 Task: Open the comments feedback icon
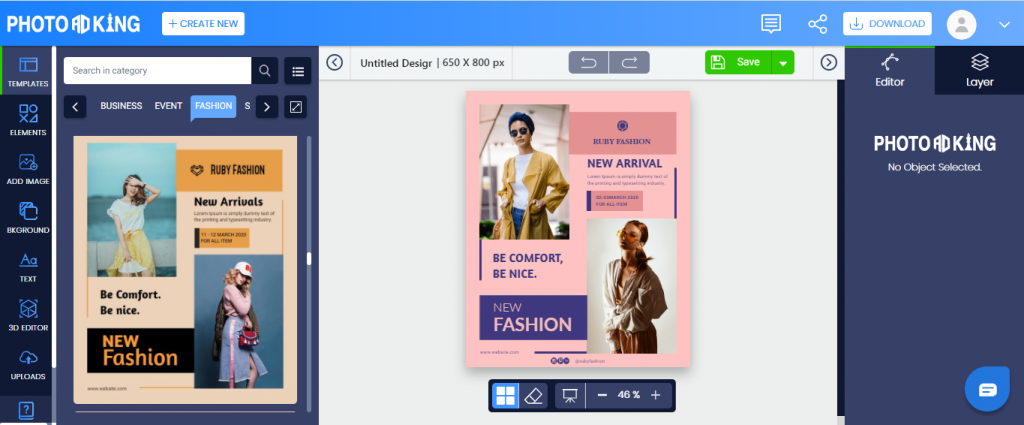771,24
